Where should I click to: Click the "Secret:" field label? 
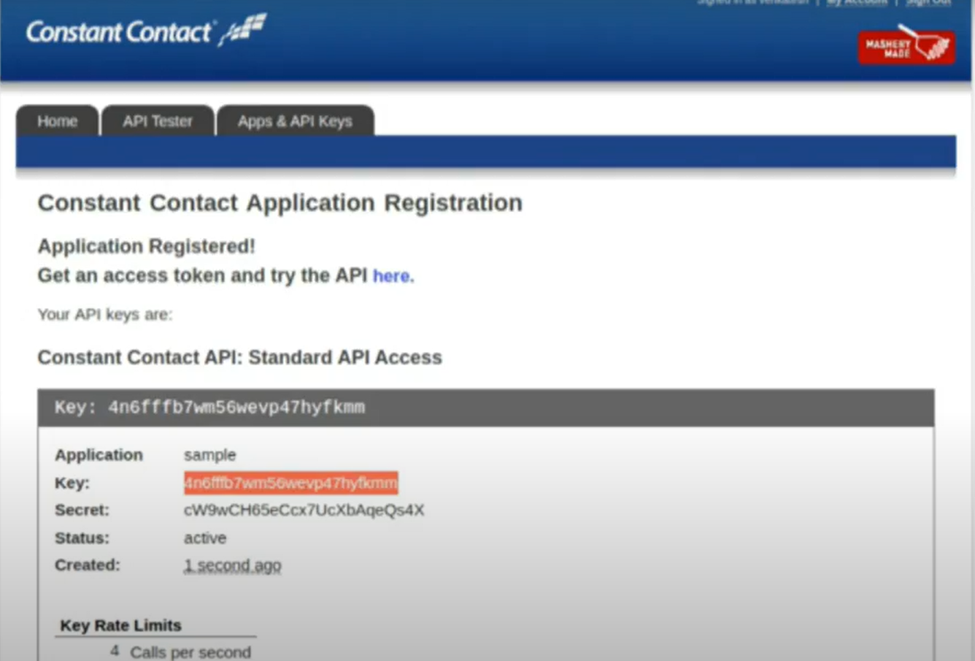coord(82,511)
